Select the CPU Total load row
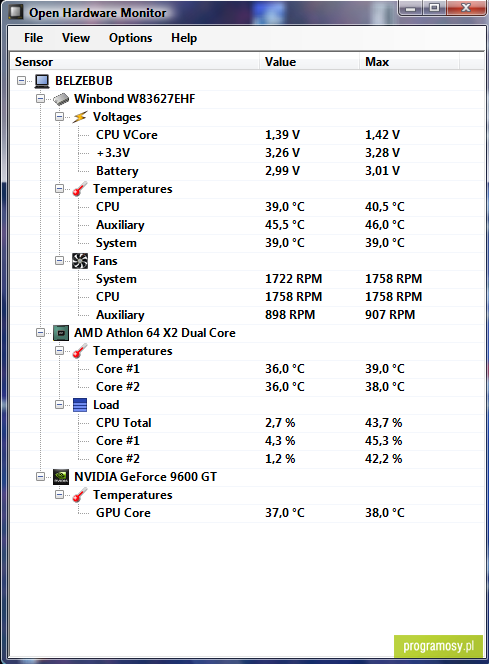The height and width of the screenshot is (664, 489). pyautogui.click(x=247, y=423)
